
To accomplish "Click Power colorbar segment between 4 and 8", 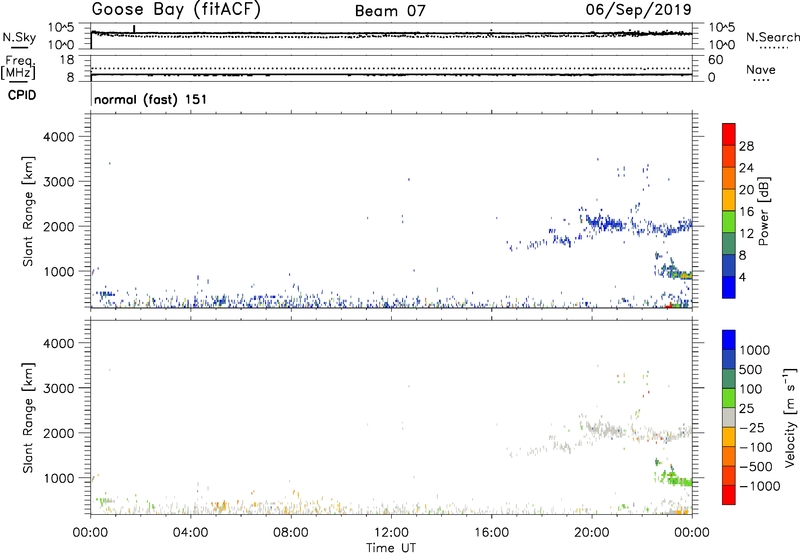I will (729, 265).
